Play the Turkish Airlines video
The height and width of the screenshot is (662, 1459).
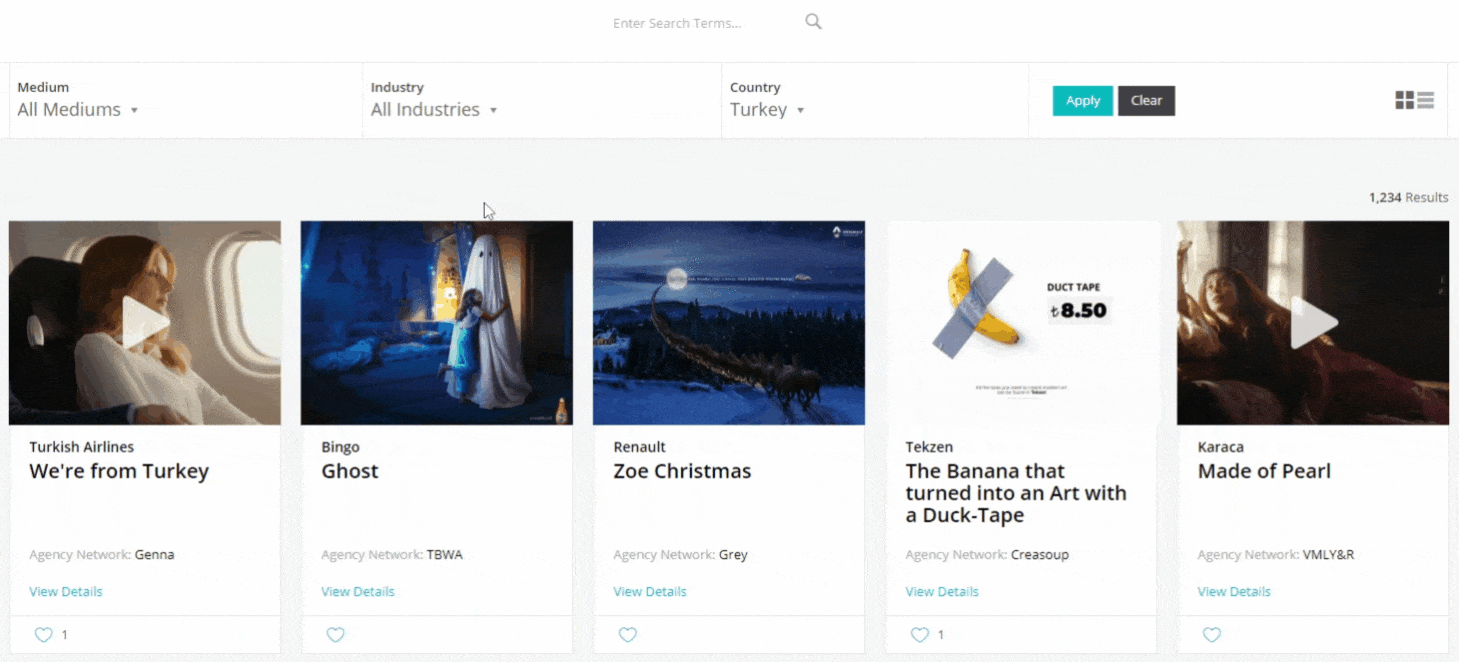pyautogui.click(x=146, y=323)
